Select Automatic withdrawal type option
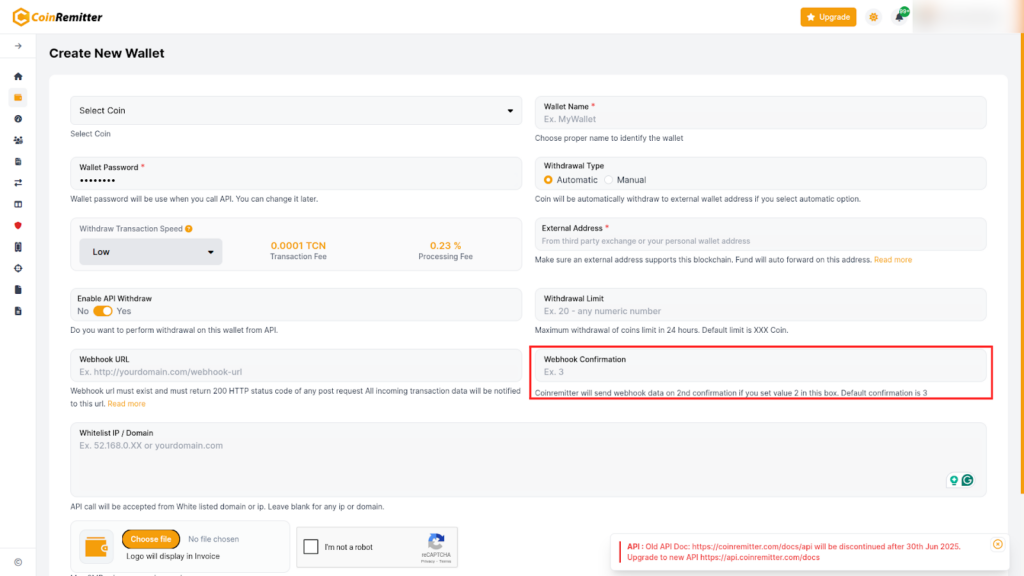Image resolution: width=1024 pixels, height=576 pixels. (548, 180)
